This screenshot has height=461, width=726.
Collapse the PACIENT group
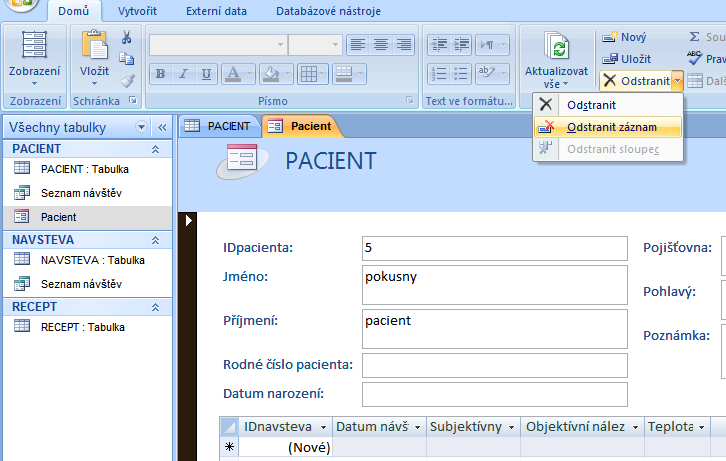coord(156,149)
